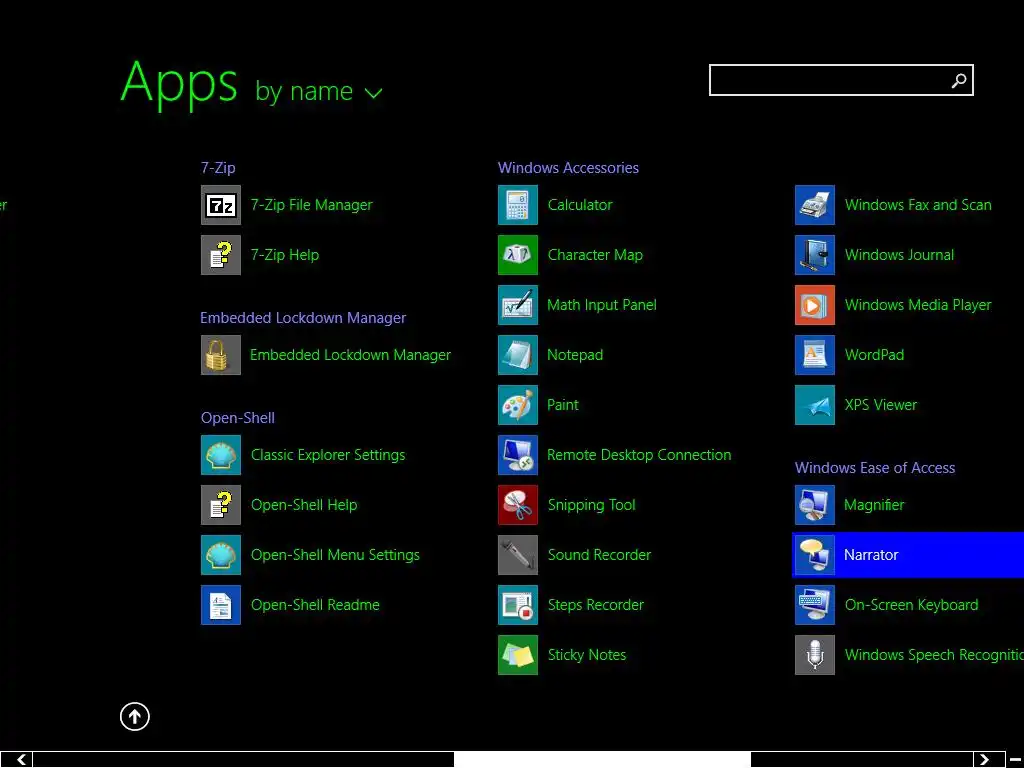This screenshot has width=1024, height=768.
Task: Open Remote Desktop Connection icon
Action: (518, 455)
